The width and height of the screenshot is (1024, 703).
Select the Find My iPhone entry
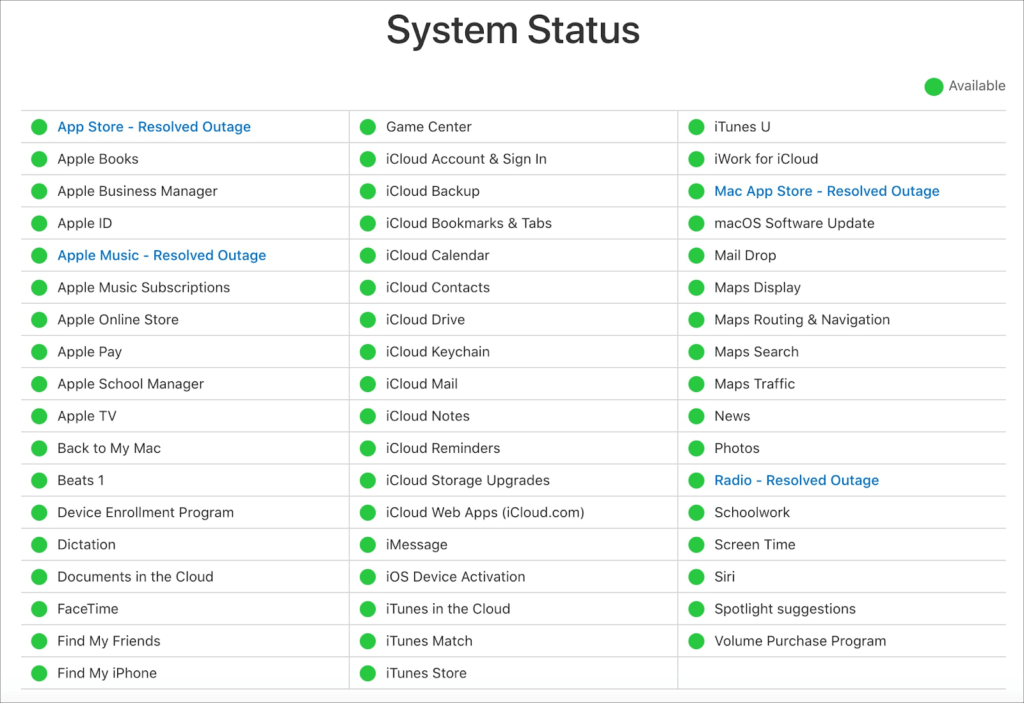point(107,673)
